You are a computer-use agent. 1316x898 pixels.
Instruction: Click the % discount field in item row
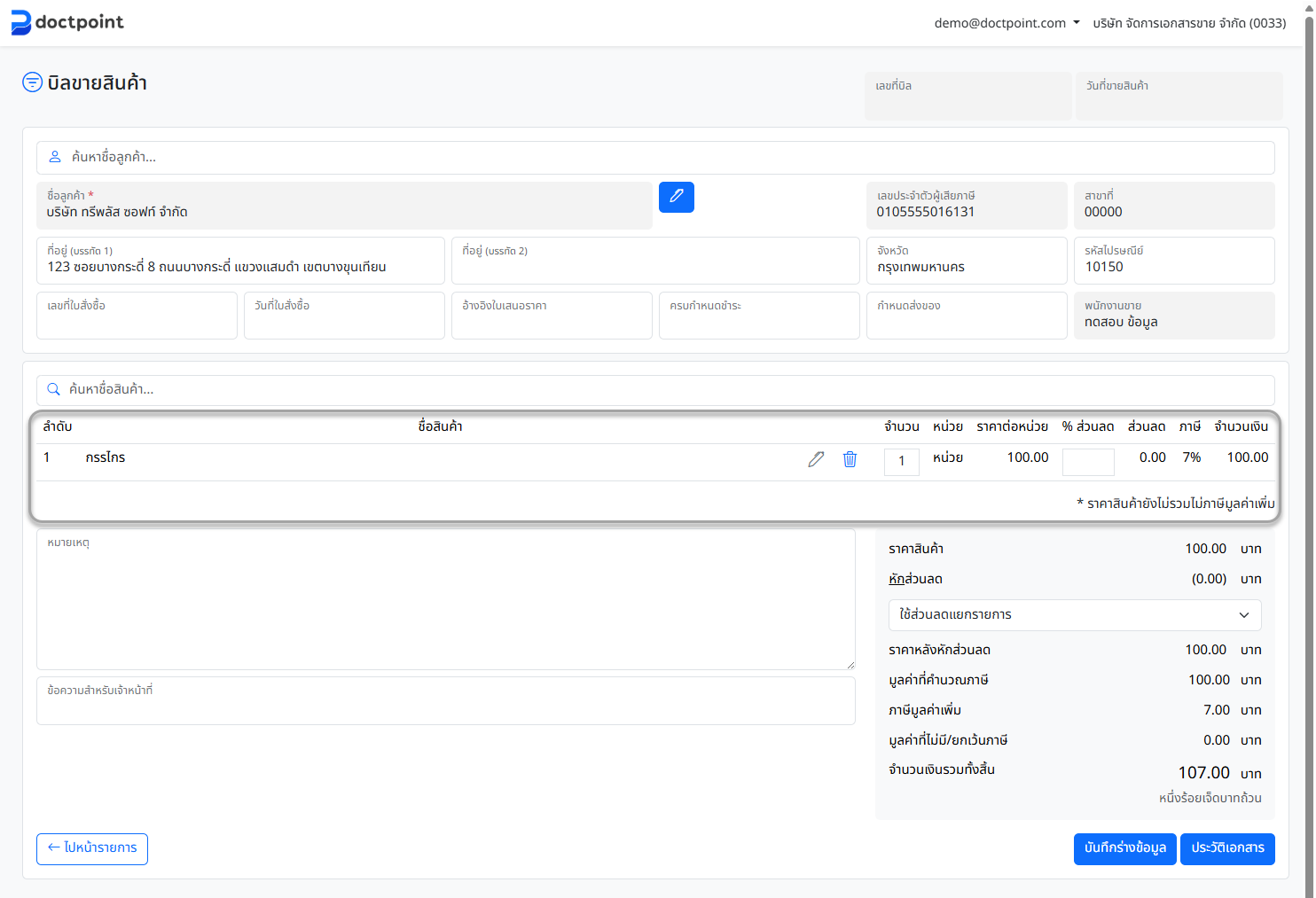point(1087,461)
